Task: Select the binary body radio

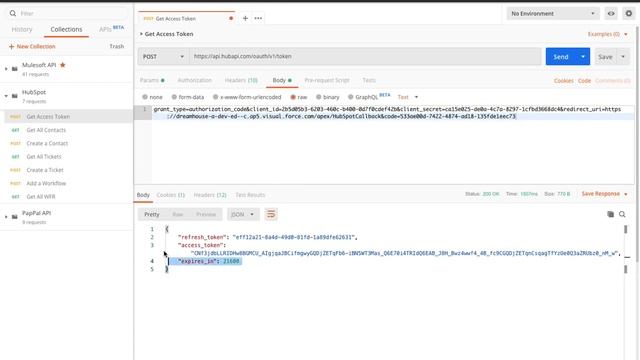Action: tap(319, 97)
